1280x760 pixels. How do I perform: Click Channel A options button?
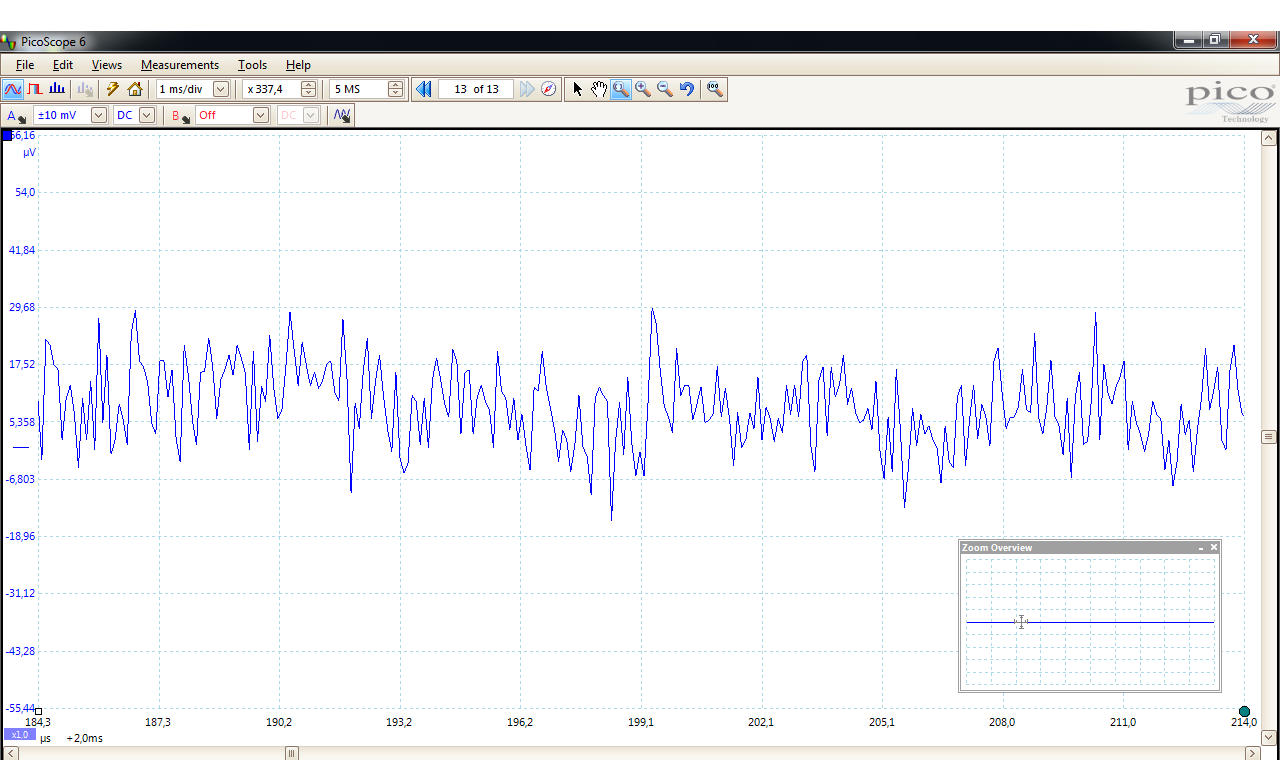pyautogui.click(x=16, y=116)
